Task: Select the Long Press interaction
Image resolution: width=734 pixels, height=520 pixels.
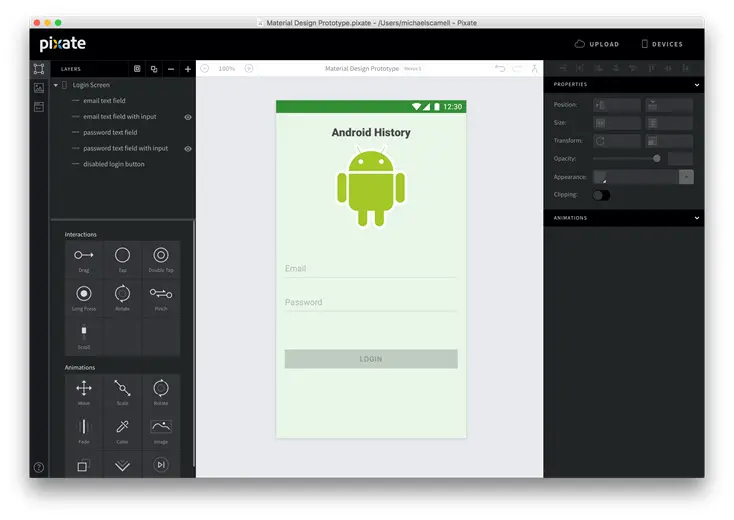Action: pyautogui.click(x=84, y=298)
